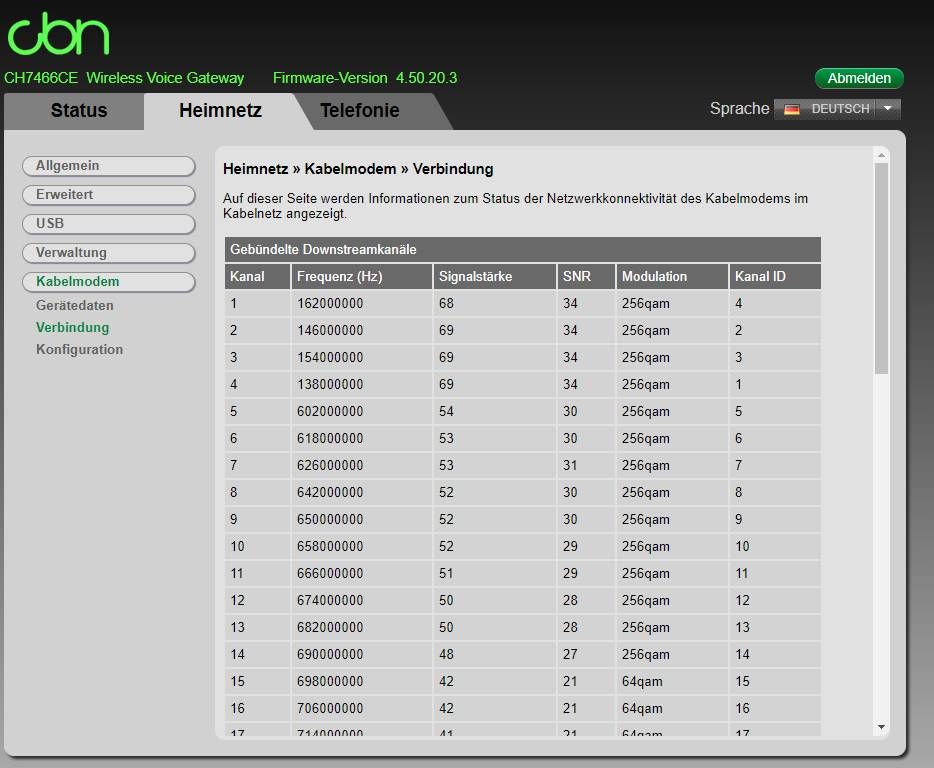Select frequency value 162000000

pos(330,303)
